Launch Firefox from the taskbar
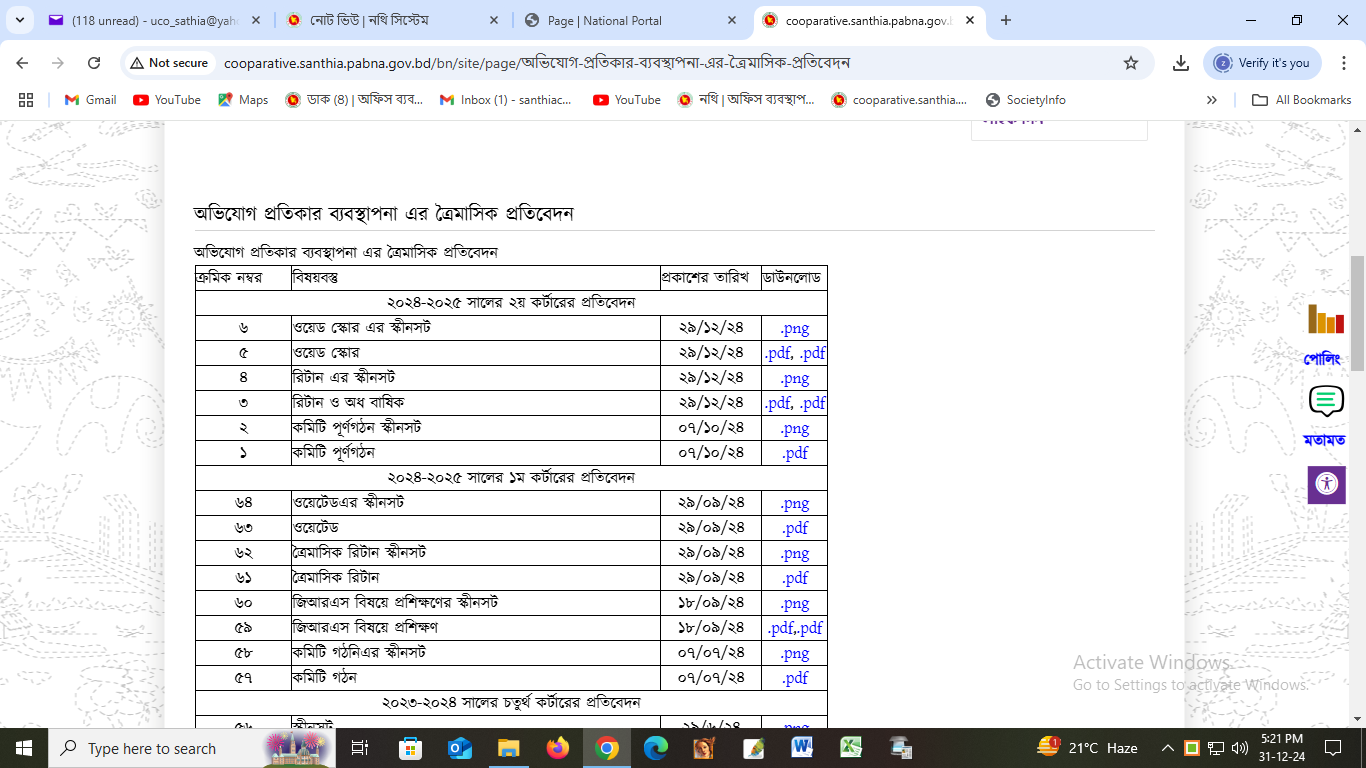 pos(557,748)
